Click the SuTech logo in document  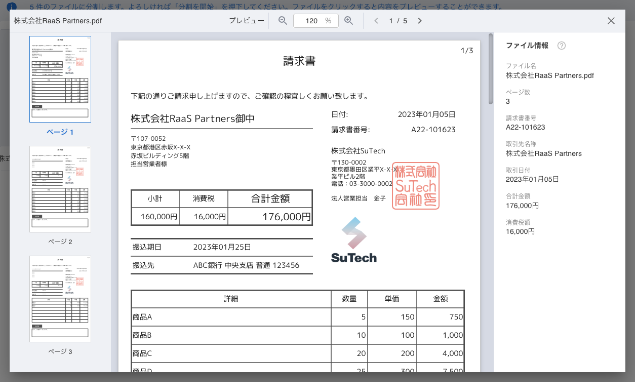(x=354, y=240)
